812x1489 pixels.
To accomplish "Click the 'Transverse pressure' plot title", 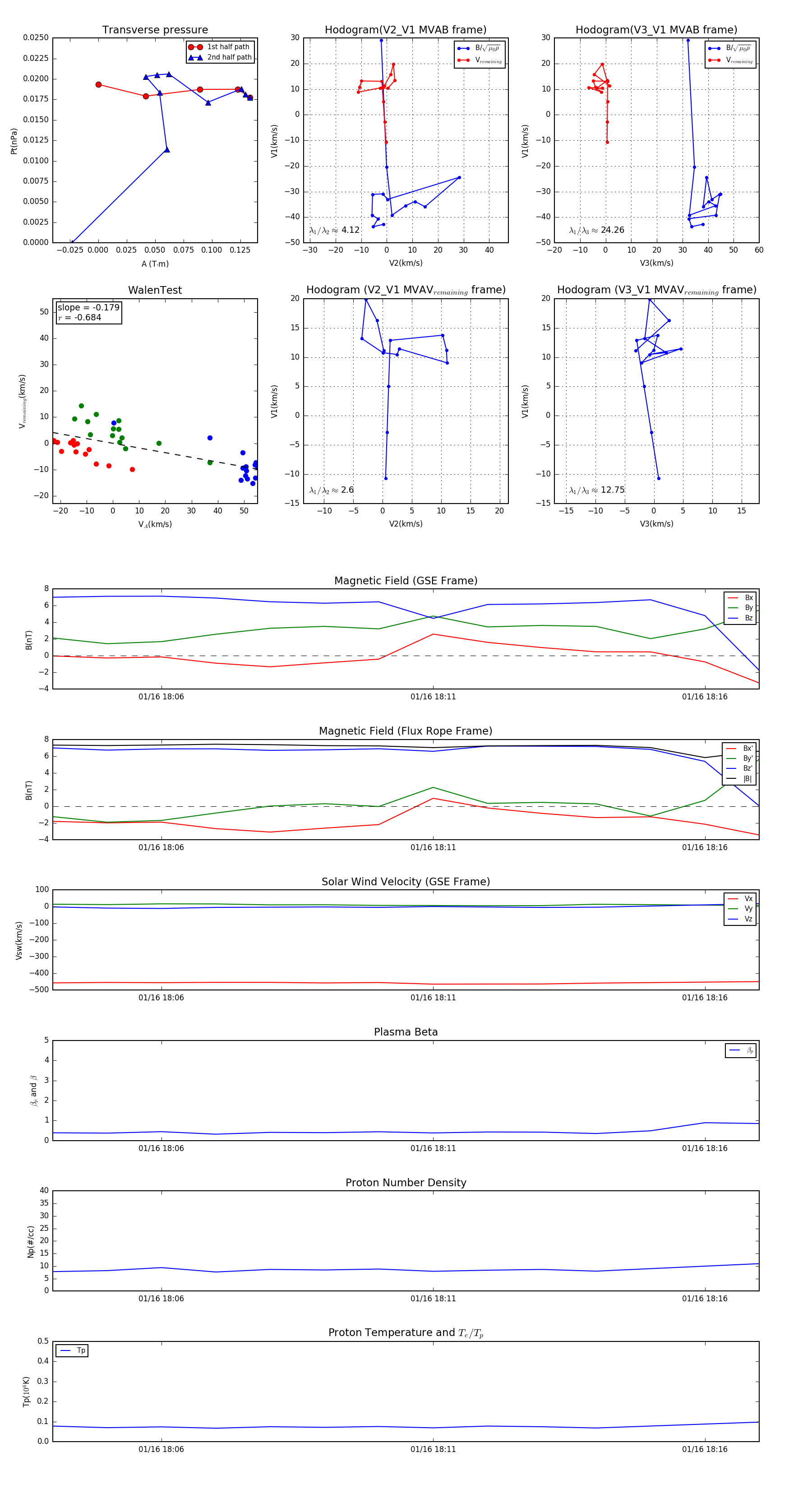I will (155, 30).
